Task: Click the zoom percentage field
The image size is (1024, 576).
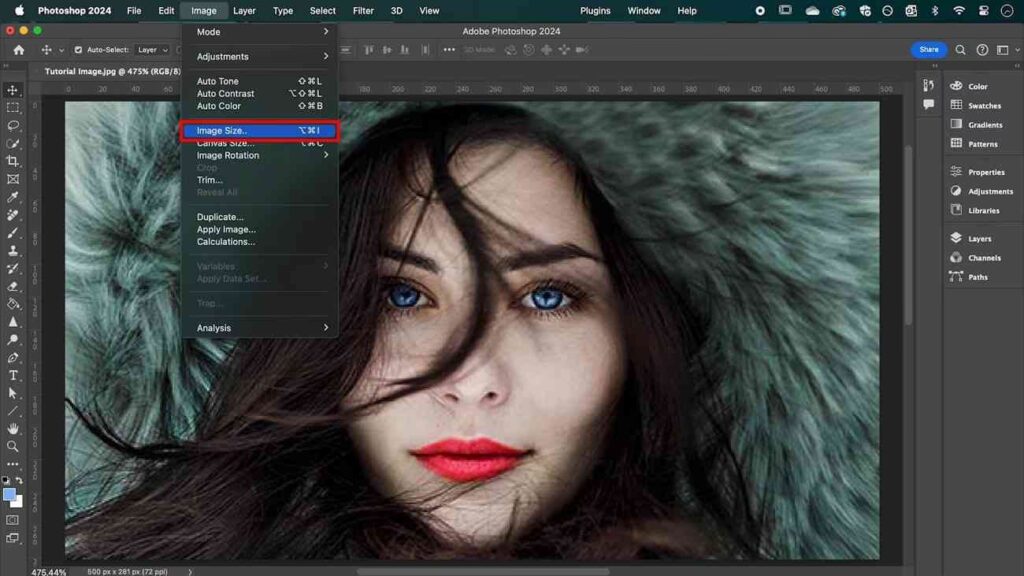Action: point(48,572)
